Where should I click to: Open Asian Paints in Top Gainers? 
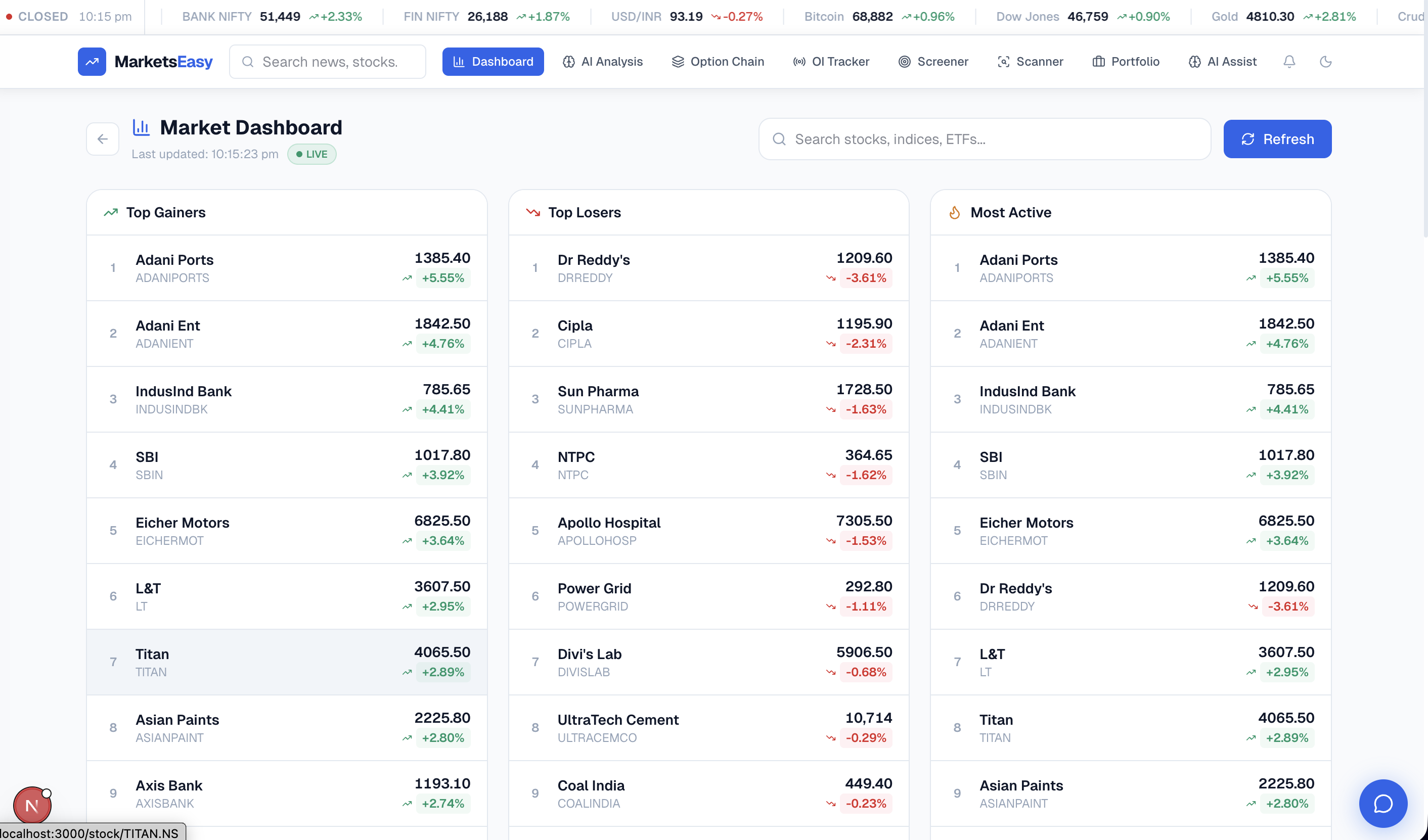287,728
